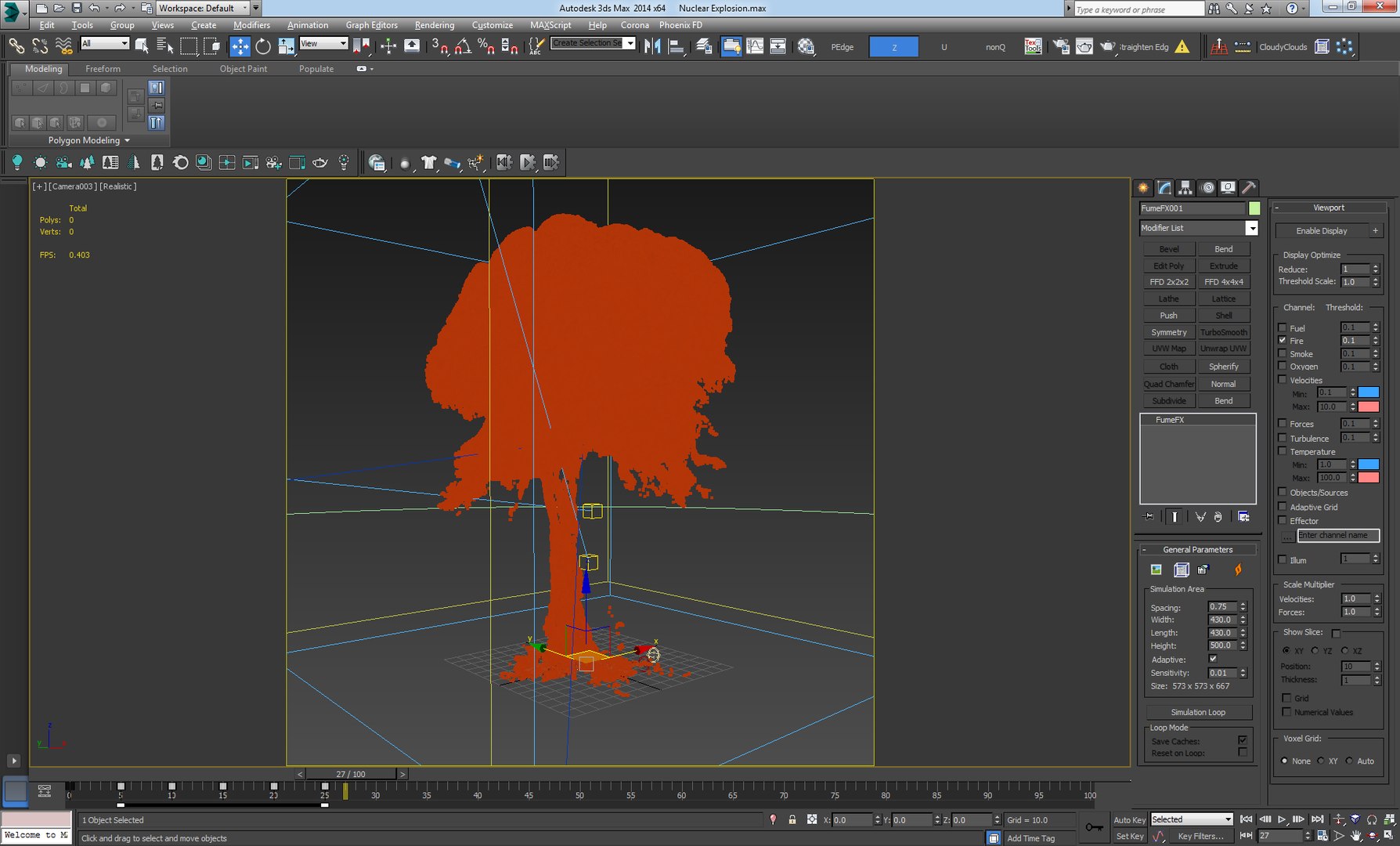Play the animation
This screenshot has width=1400, height=846.
(x=1282, y=819)
